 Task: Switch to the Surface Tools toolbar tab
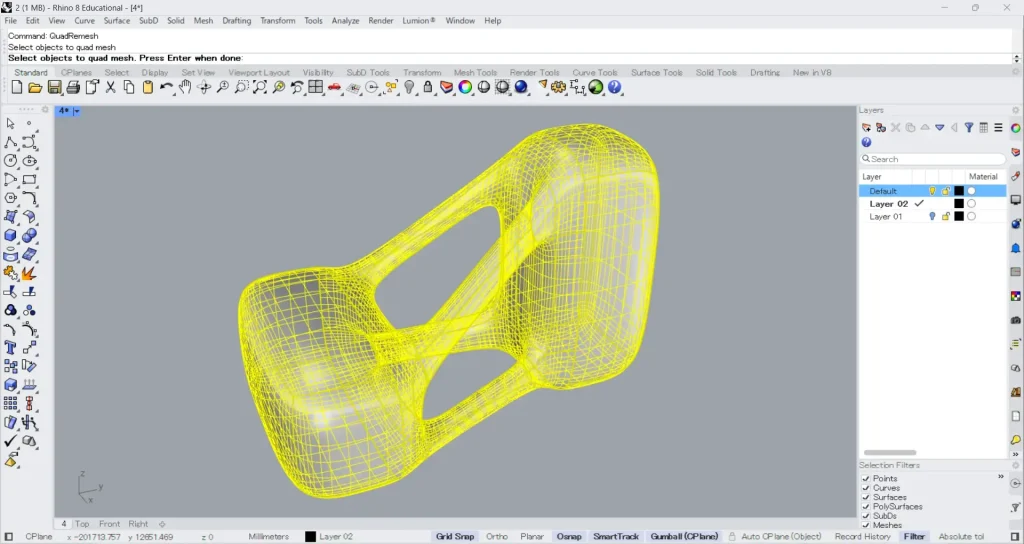(656, 72)
